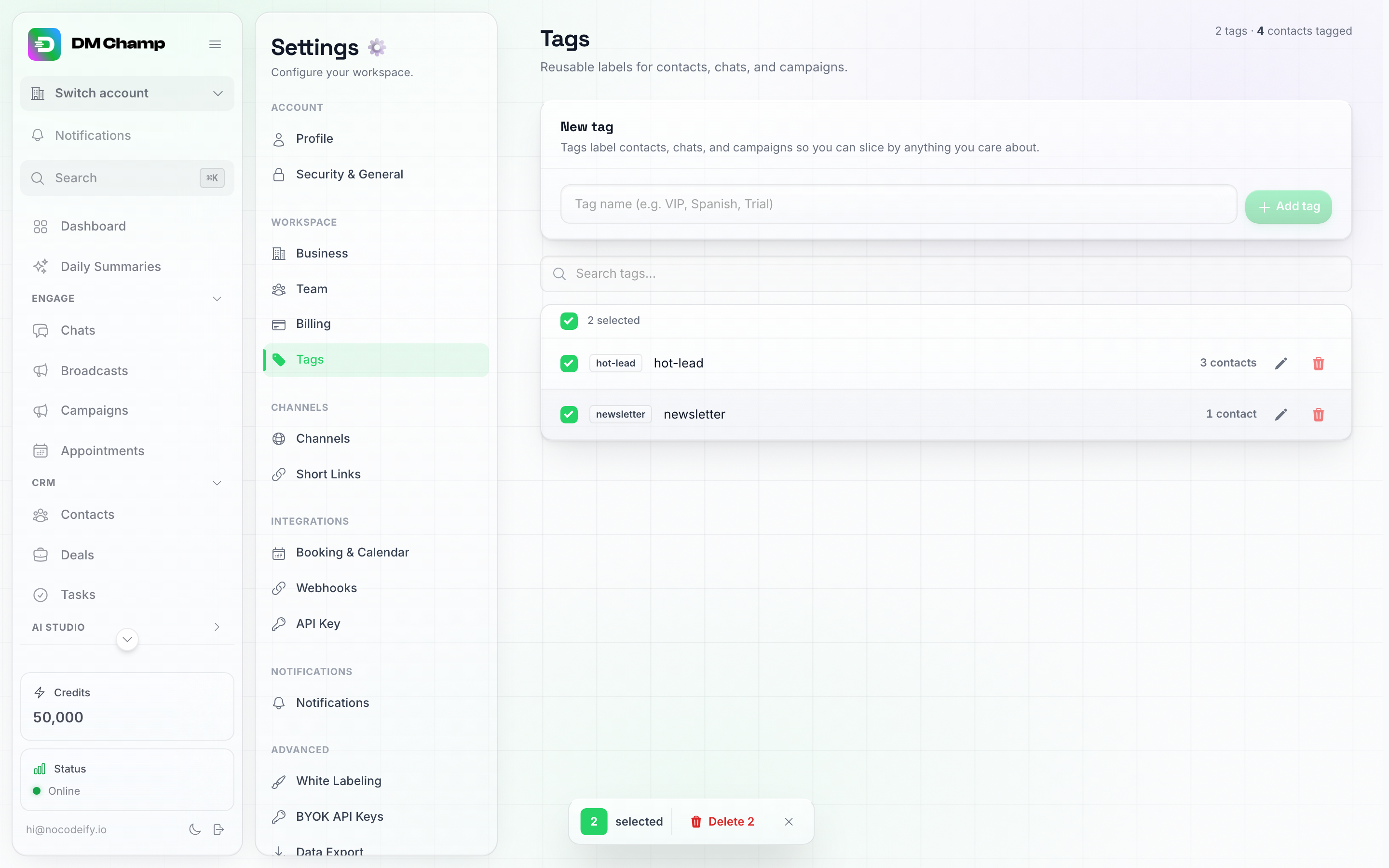Image resolution: width=1389 pixels, height=868 pixels.
Task: Click the White Labeling brush icon
Action: [279, 781]
